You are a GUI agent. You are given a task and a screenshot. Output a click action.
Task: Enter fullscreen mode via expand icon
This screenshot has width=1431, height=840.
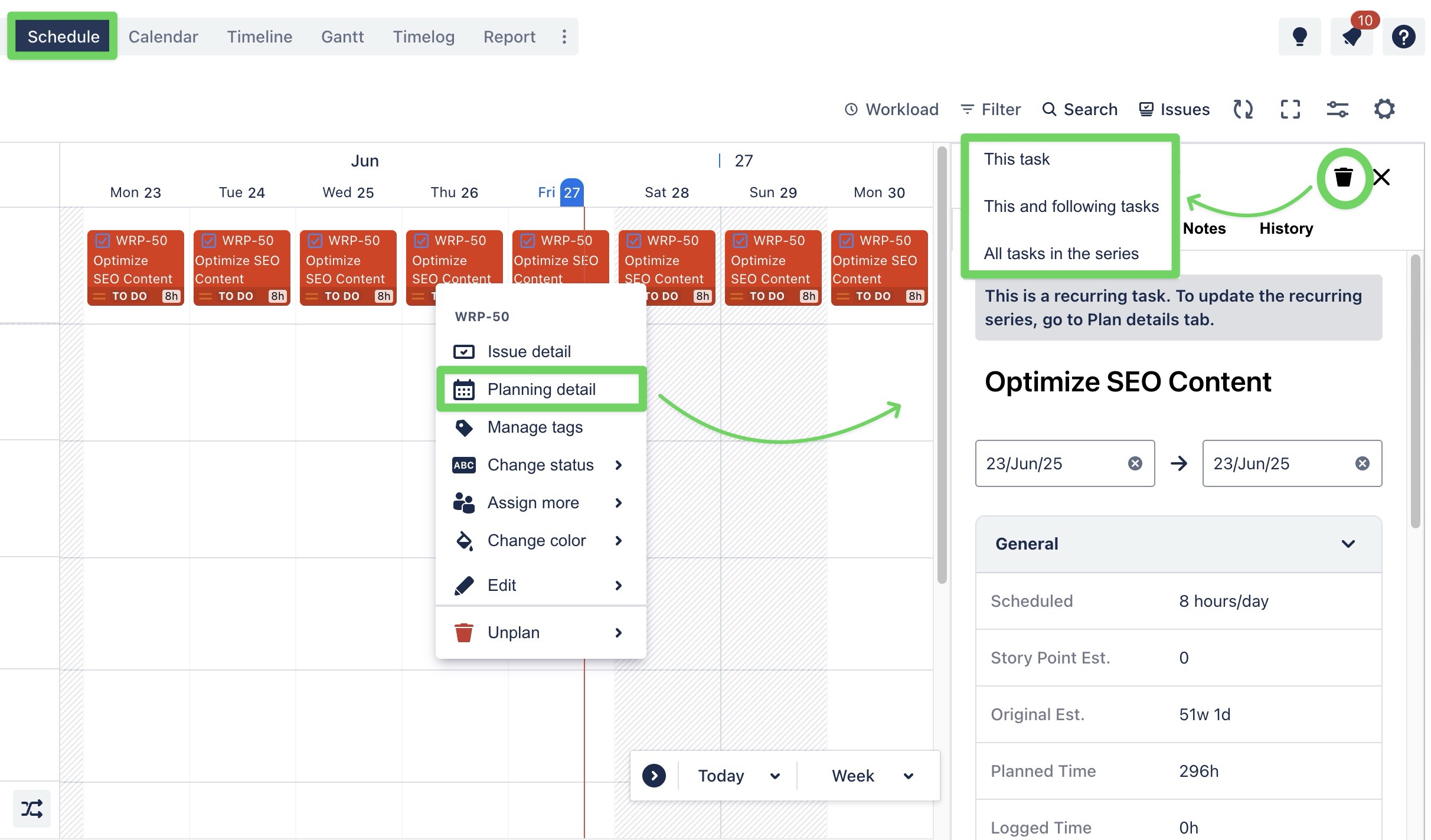click(x=1290, y=109)
